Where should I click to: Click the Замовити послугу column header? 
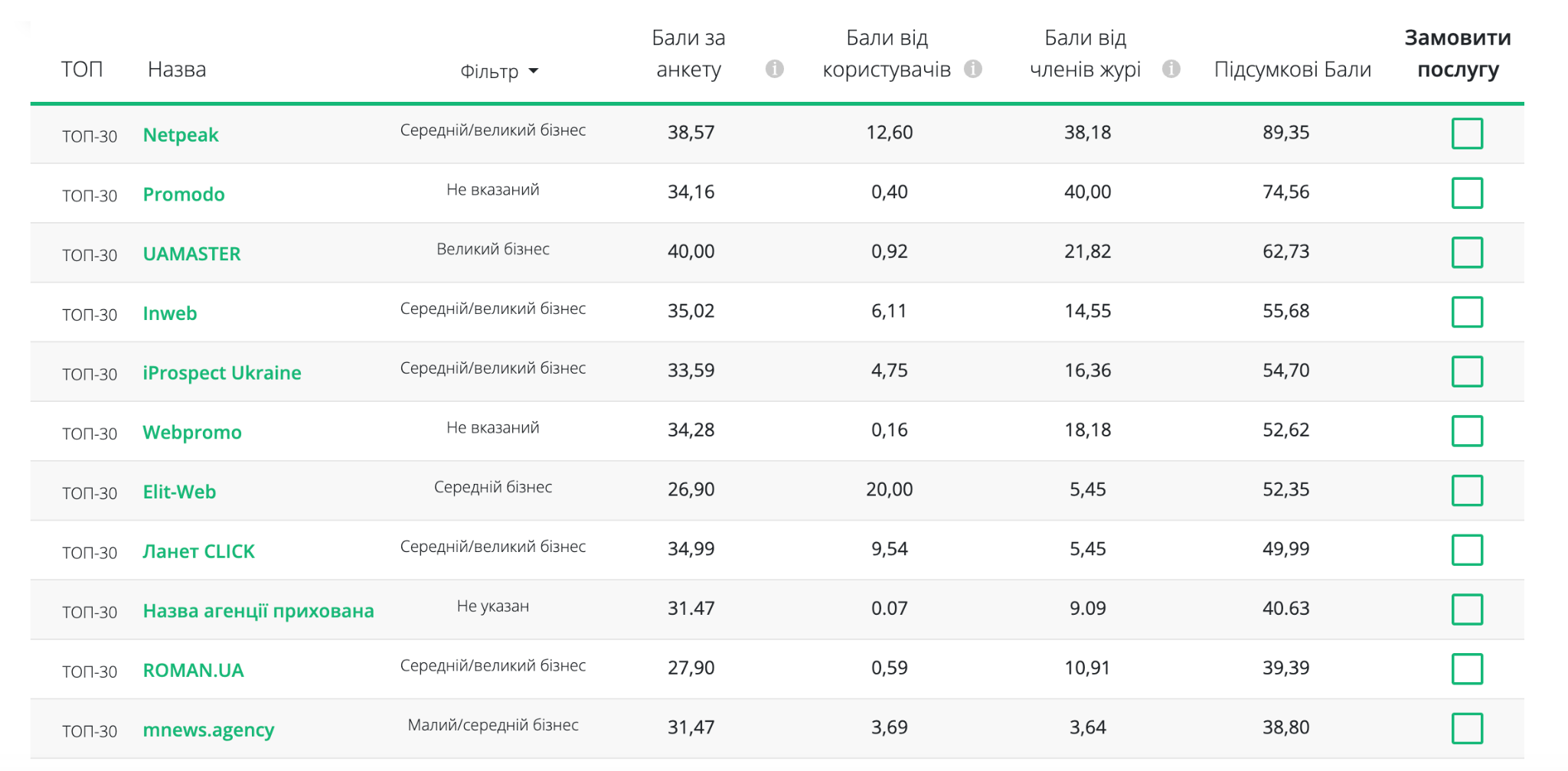pyautogui.click(x=1458, y=54)
